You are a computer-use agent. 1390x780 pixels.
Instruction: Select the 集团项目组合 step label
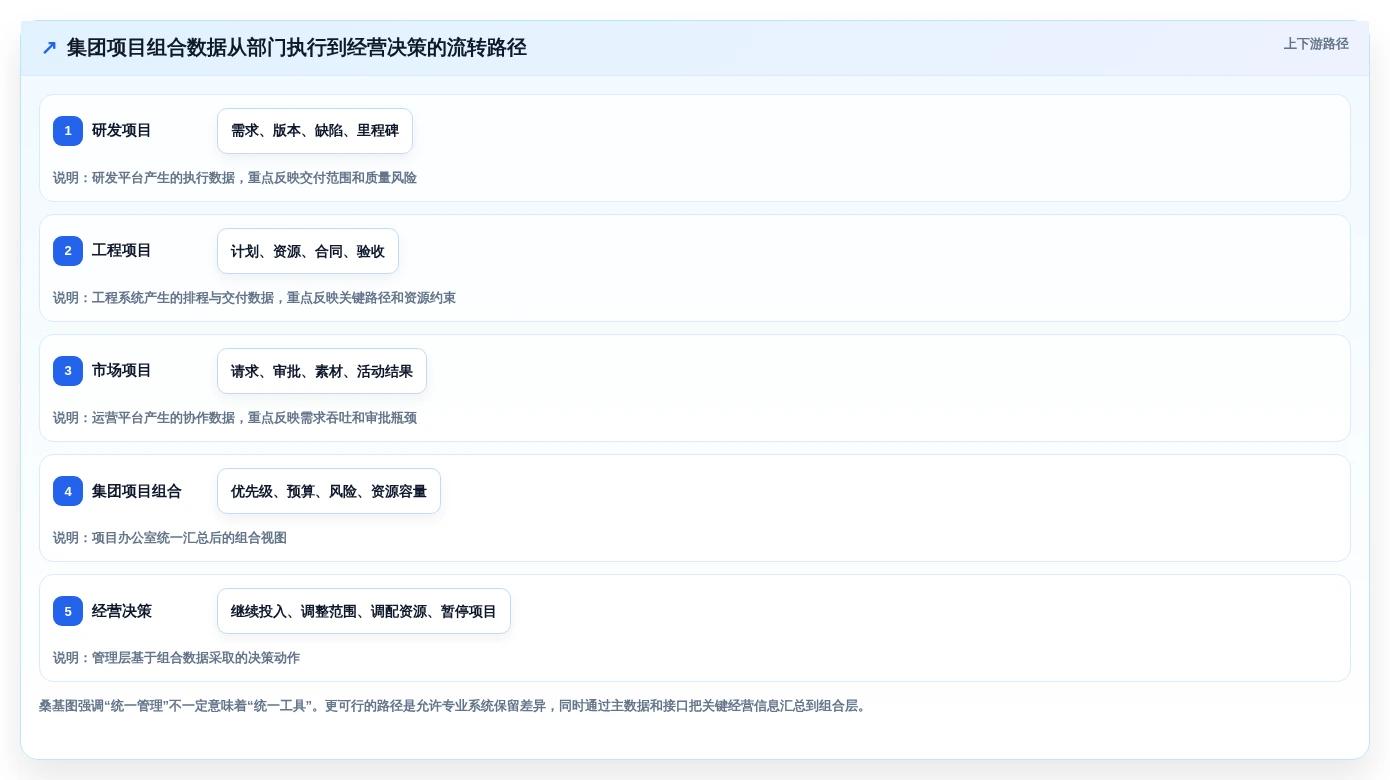(137, 491)
